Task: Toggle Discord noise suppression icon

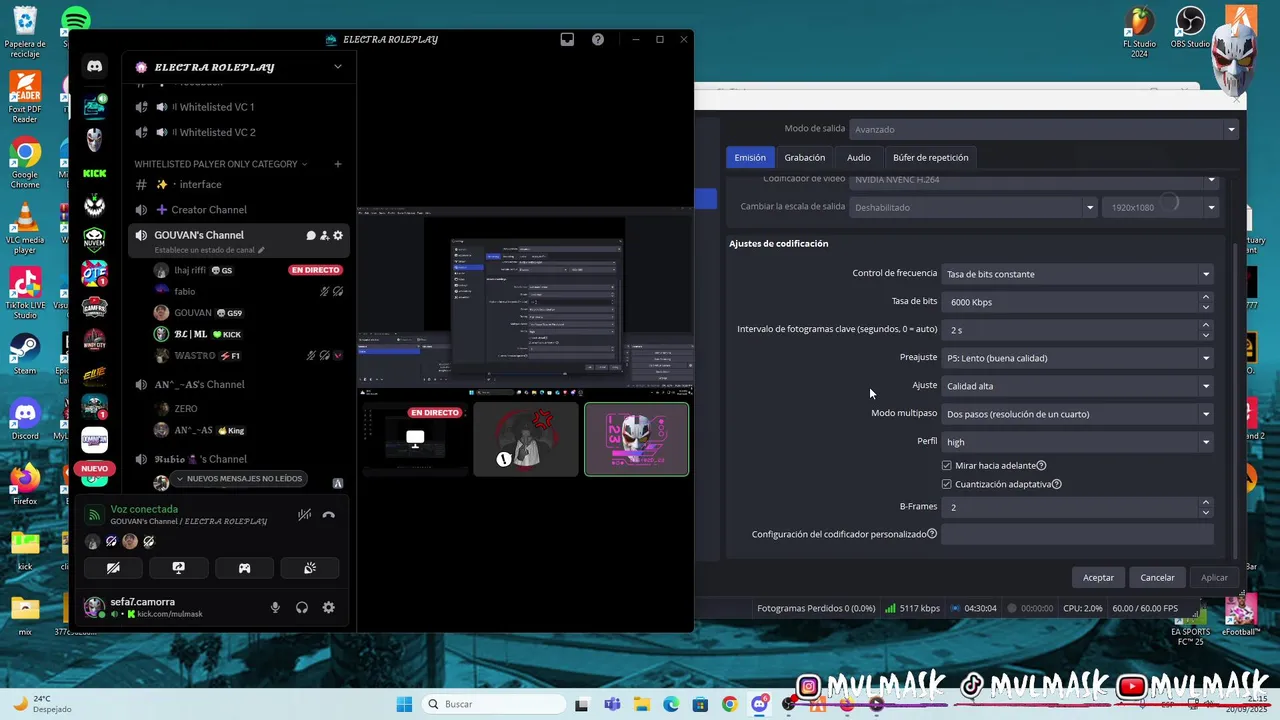Action: point(304,515)
